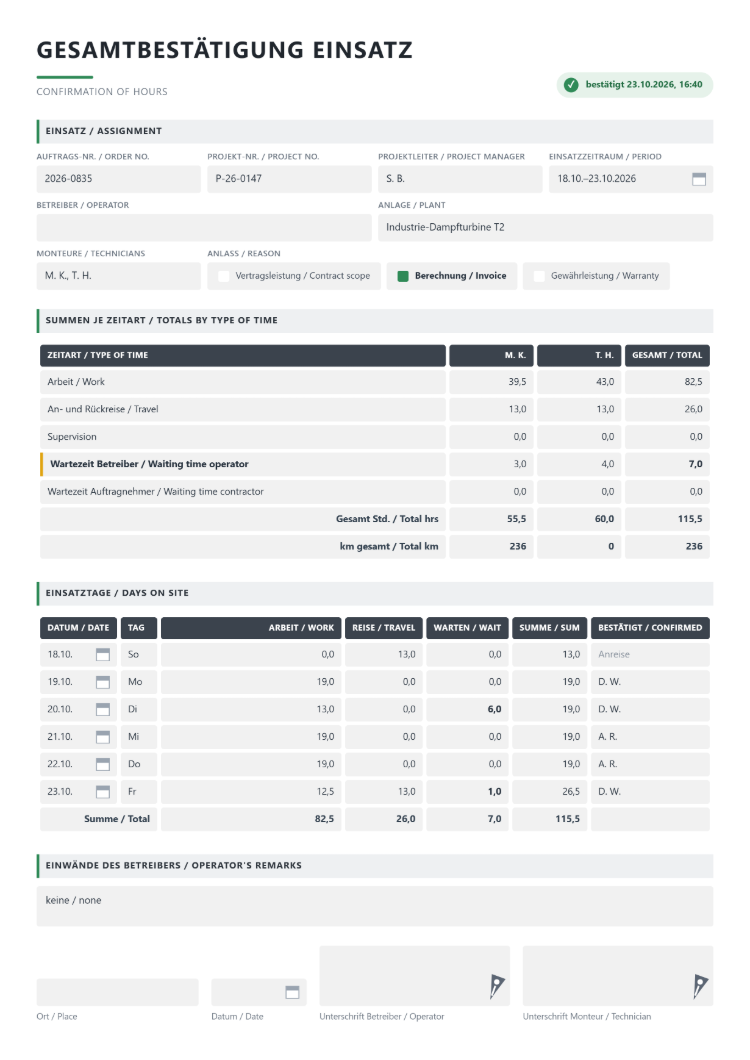Click the Projekt-Nr. field P-26-0147
750x1060 pixels.
(289, 179)
